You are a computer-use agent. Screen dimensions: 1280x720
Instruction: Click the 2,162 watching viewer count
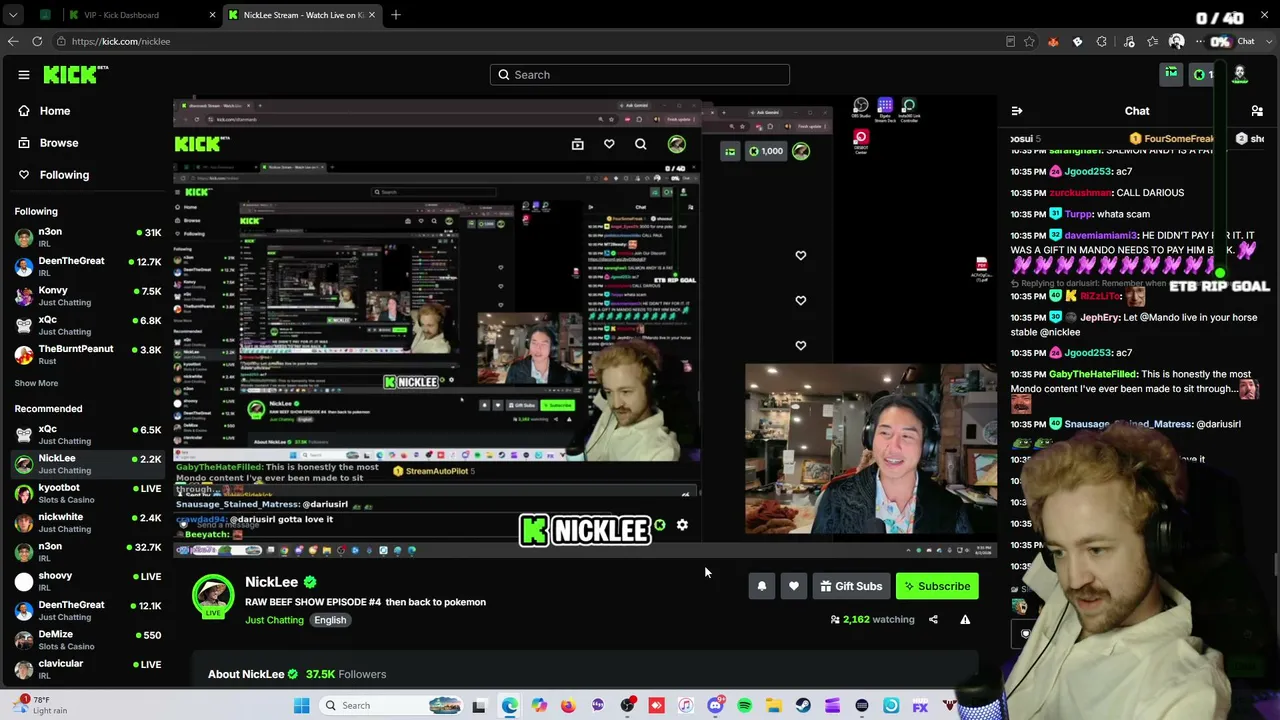[x=872, y=620]
